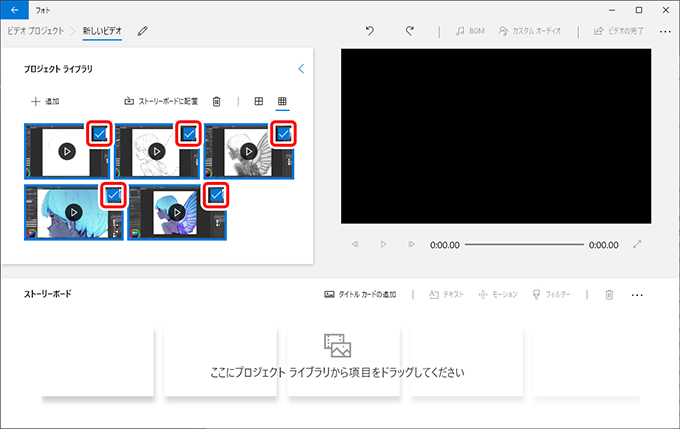
Task: Delete selected items with library trash icon
Action: [217, 101]
